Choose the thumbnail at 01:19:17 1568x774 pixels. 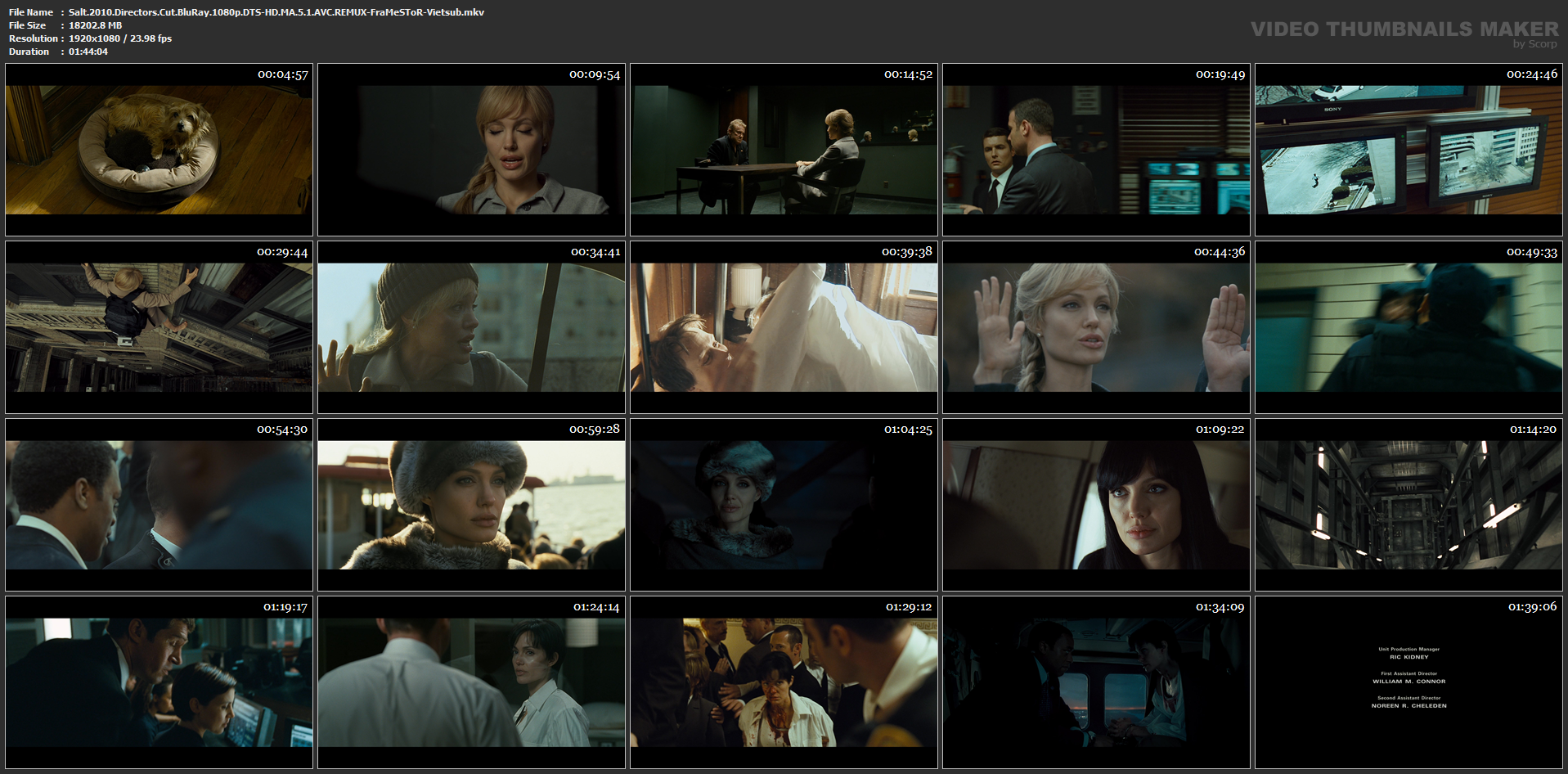click(159, 682)
